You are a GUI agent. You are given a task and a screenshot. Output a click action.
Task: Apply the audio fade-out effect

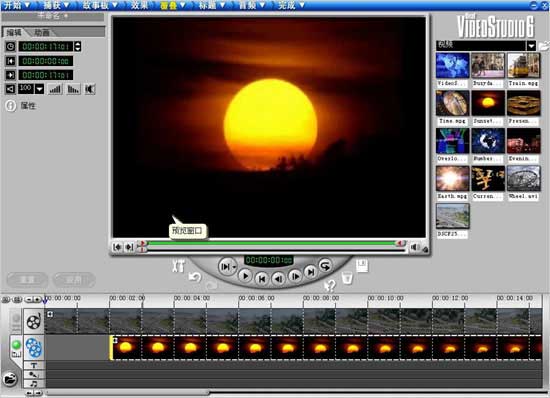tap(73, 89)
